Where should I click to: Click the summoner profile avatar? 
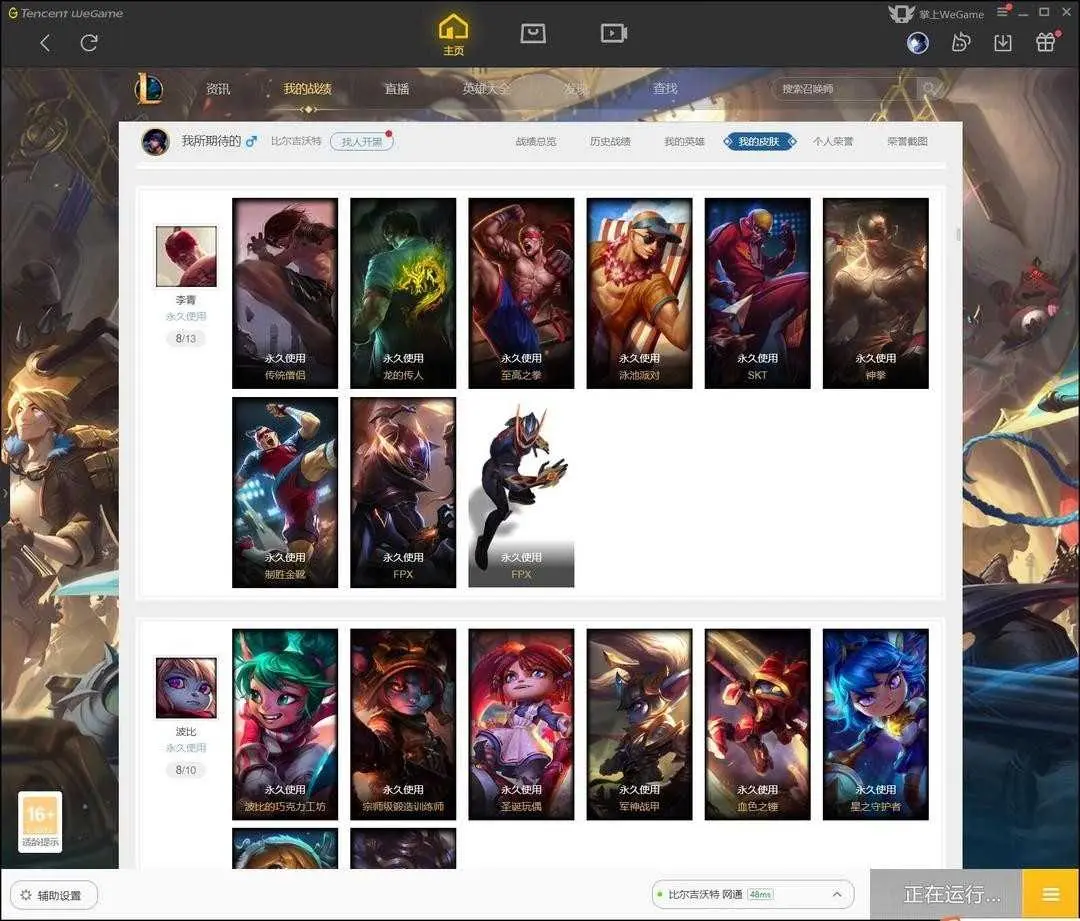coord(156,141)
